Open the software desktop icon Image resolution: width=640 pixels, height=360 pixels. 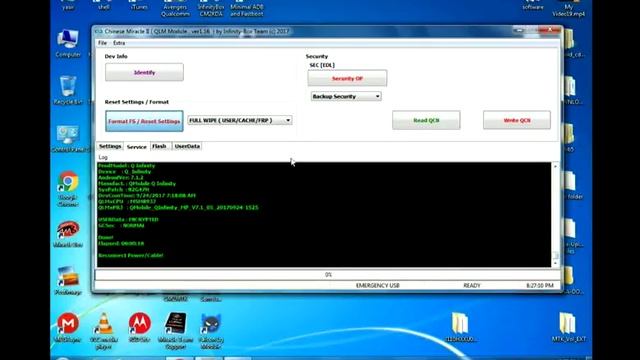click(533, 6)
